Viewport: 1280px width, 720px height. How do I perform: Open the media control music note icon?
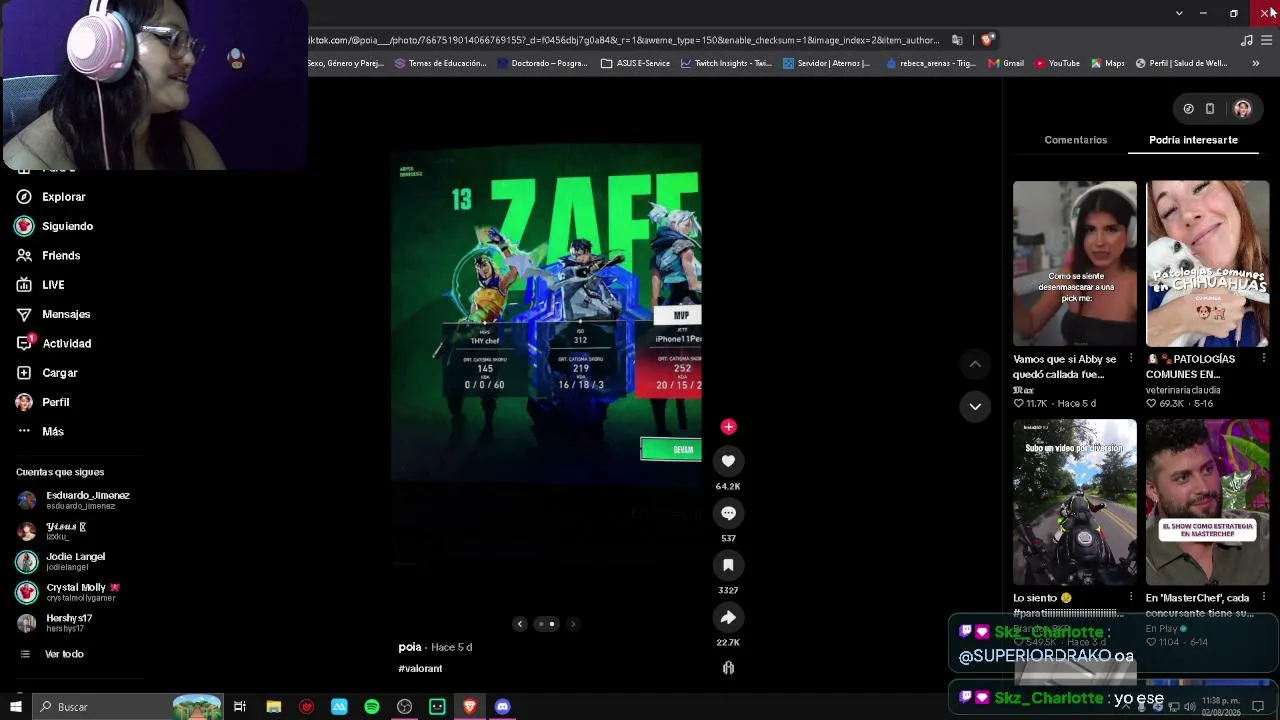pos(1246,40)
